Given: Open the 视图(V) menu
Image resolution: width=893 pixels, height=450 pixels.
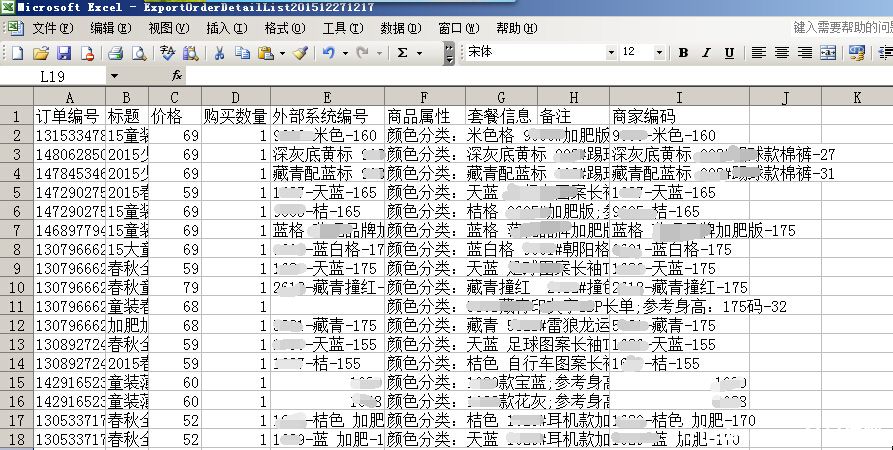Looking at the screenshot, I should [169, 28].
